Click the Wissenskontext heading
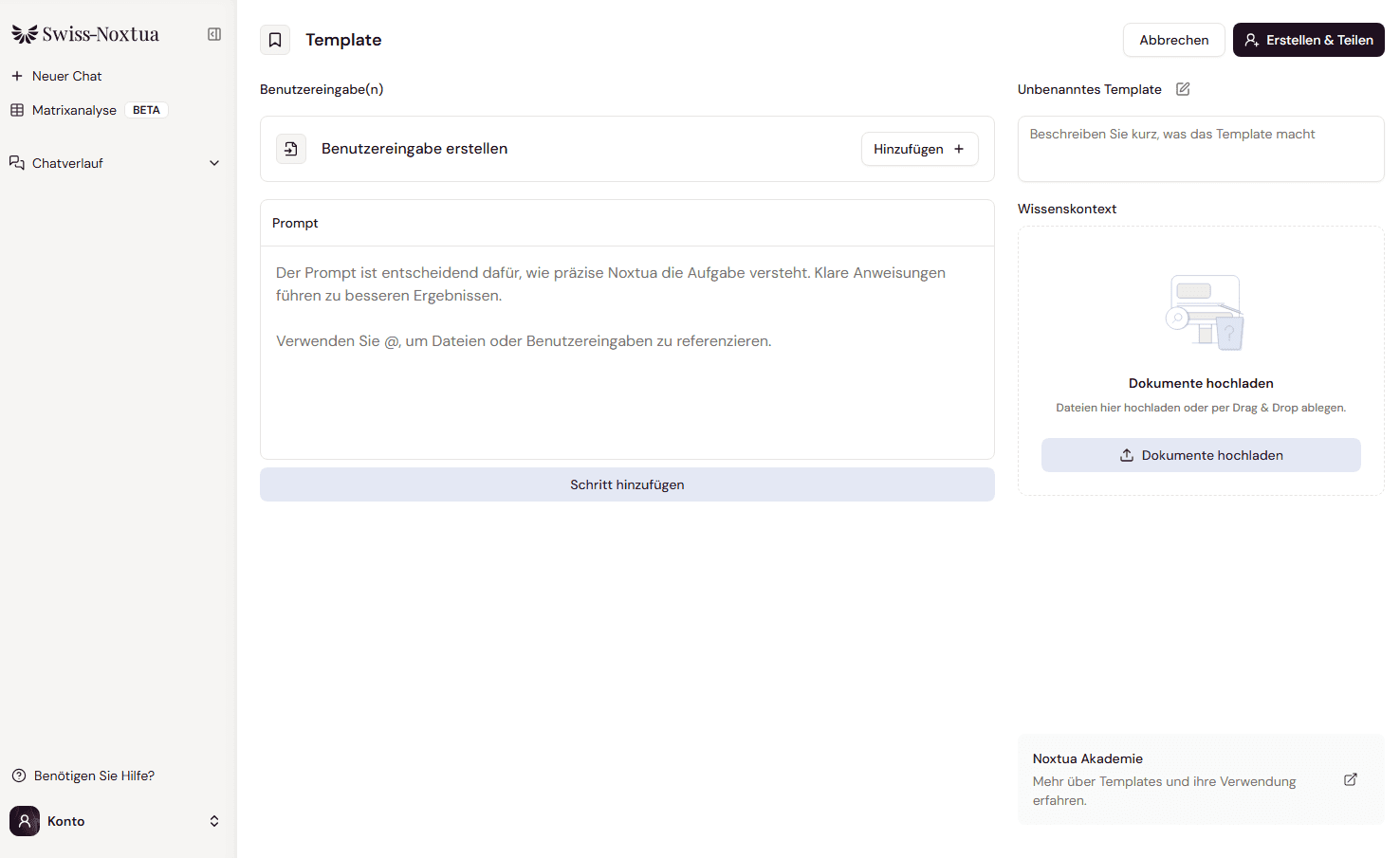This screenshot has width=1400, height=858. coord(1067,209)
